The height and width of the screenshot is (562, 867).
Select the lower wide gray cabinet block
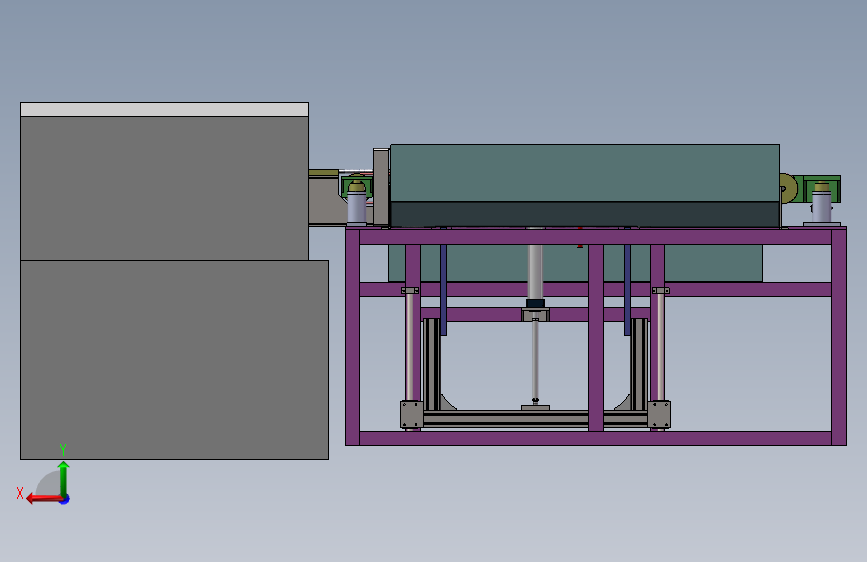click(174, 360)
